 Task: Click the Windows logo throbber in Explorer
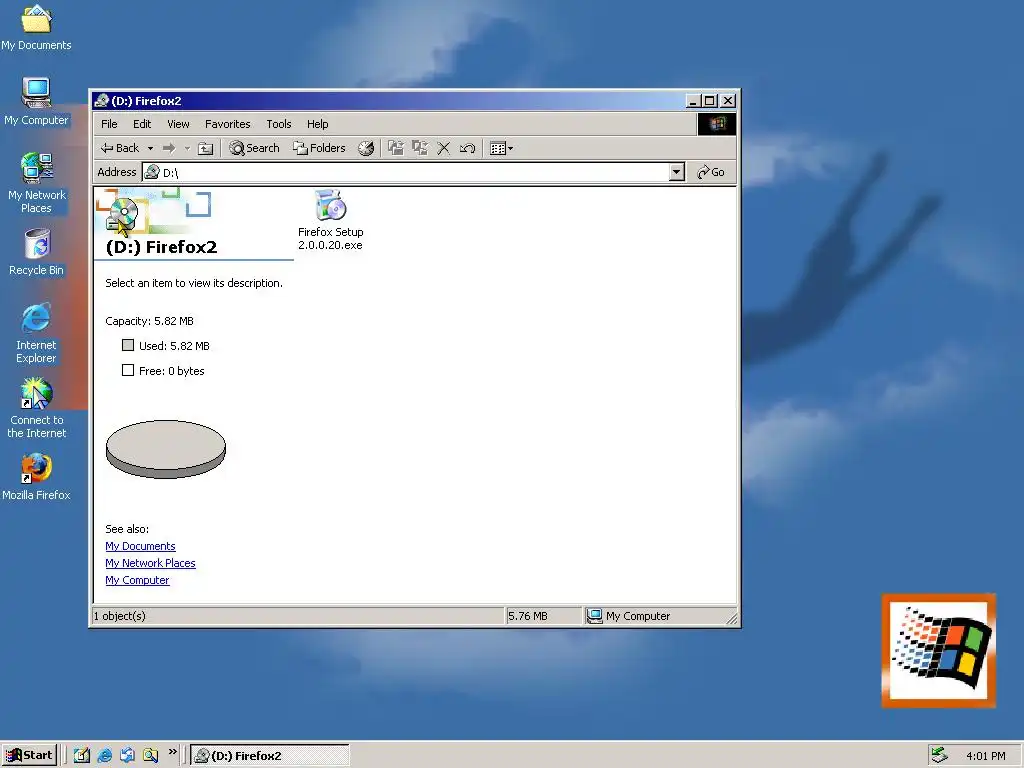tap(716, 124)
